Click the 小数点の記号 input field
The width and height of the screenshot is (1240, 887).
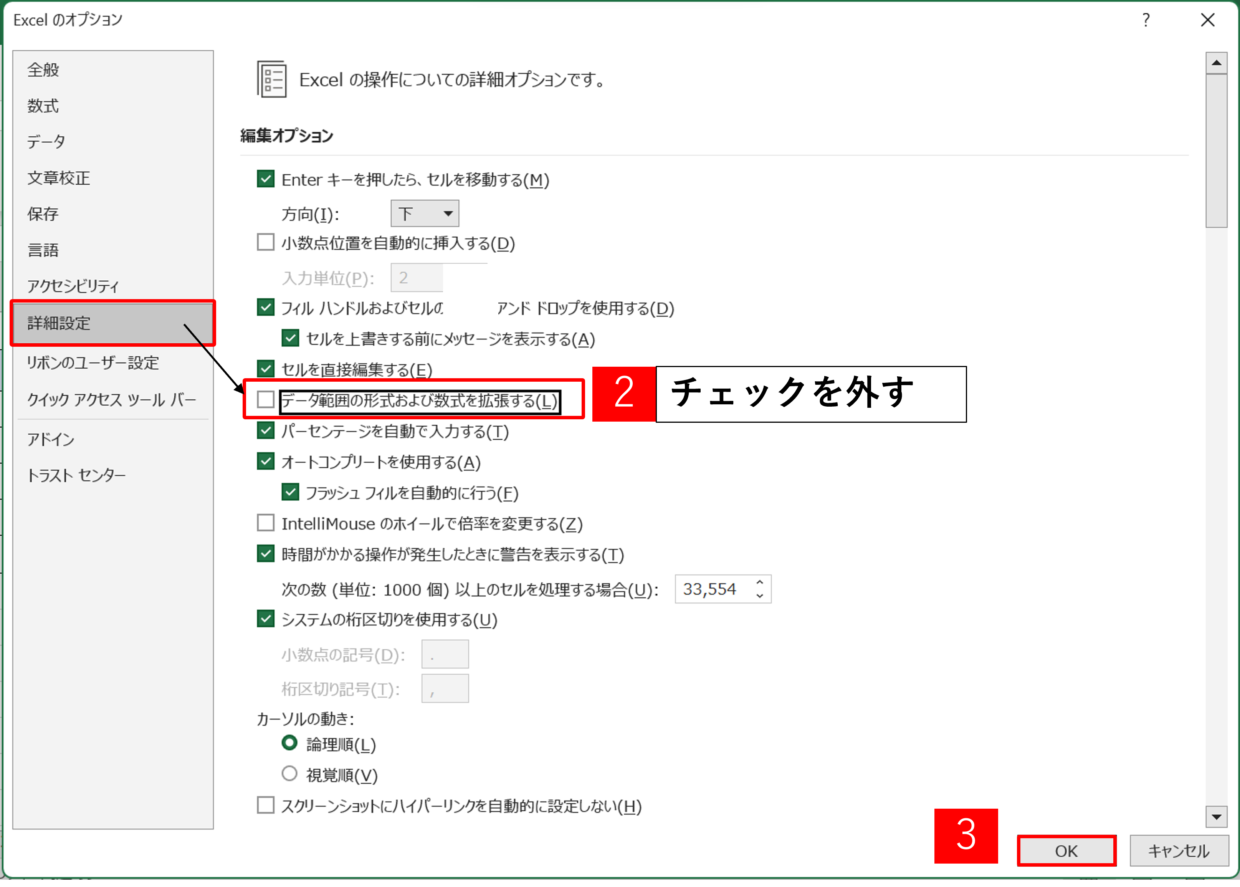(445, 655)
